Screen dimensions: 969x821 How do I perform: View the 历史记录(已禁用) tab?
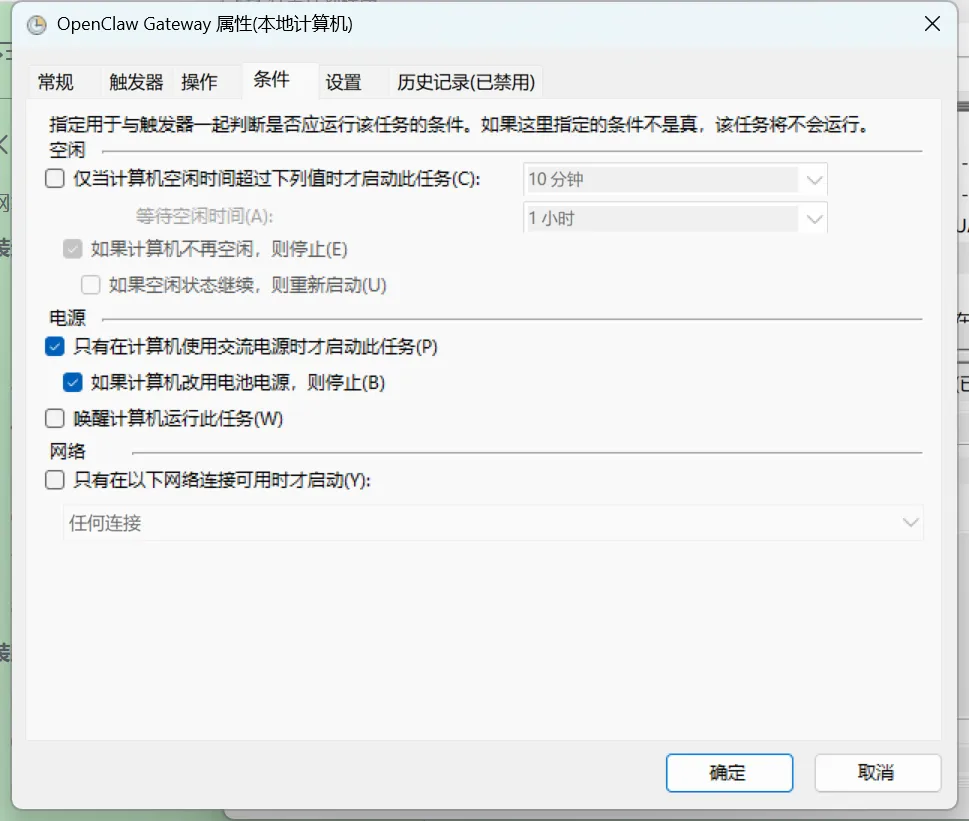(466, 82)
